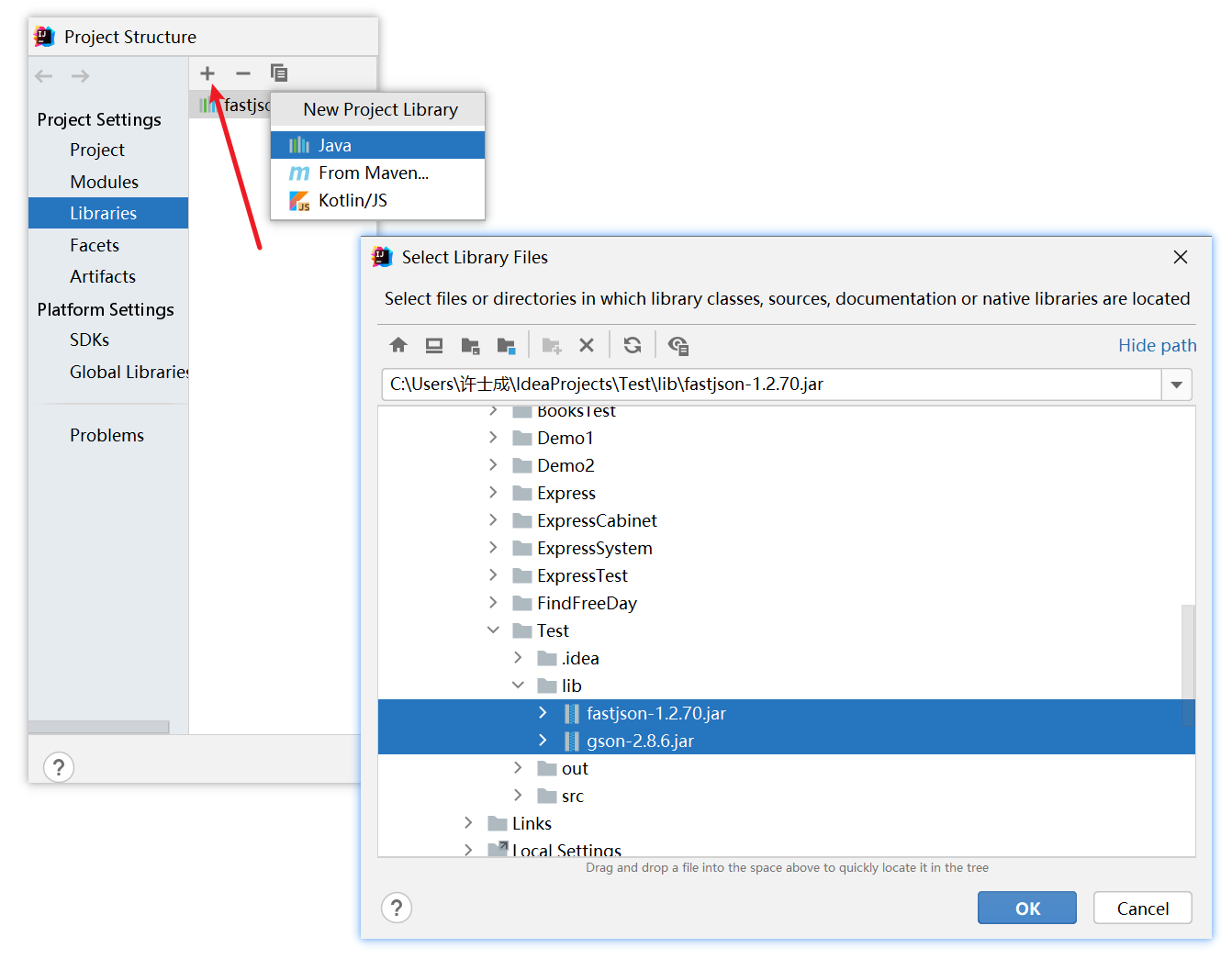Expand the ExpressCabinet folder

click(493, 520)
